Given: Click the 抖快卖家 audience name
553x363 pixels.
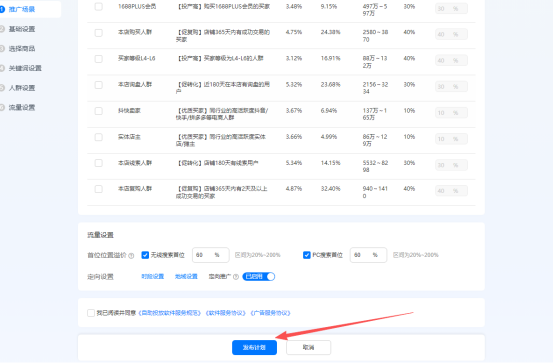Looking at the screenshot, I should tap(129, 110).
